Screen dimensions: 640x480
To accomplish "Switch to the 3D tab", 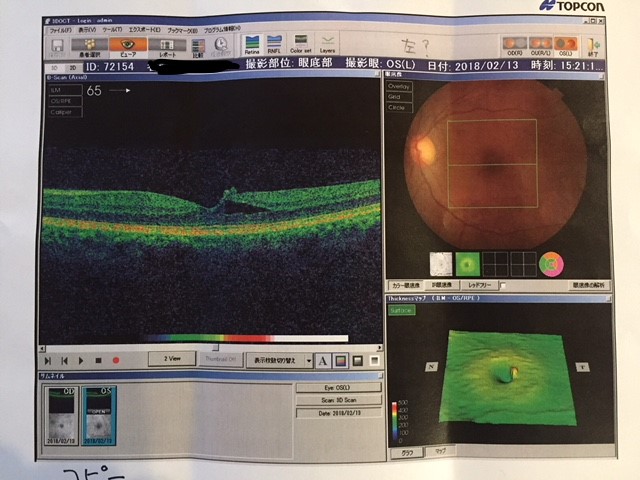I will pos(54,68).
